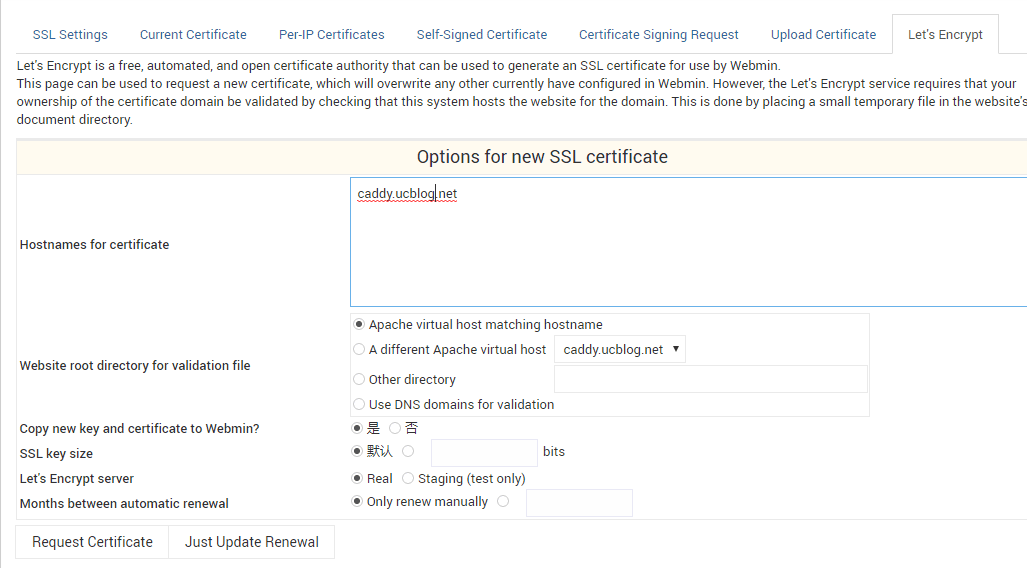Open Per-IP Certificates tab
The image size is (1027, 568).
tap(331, 35)
